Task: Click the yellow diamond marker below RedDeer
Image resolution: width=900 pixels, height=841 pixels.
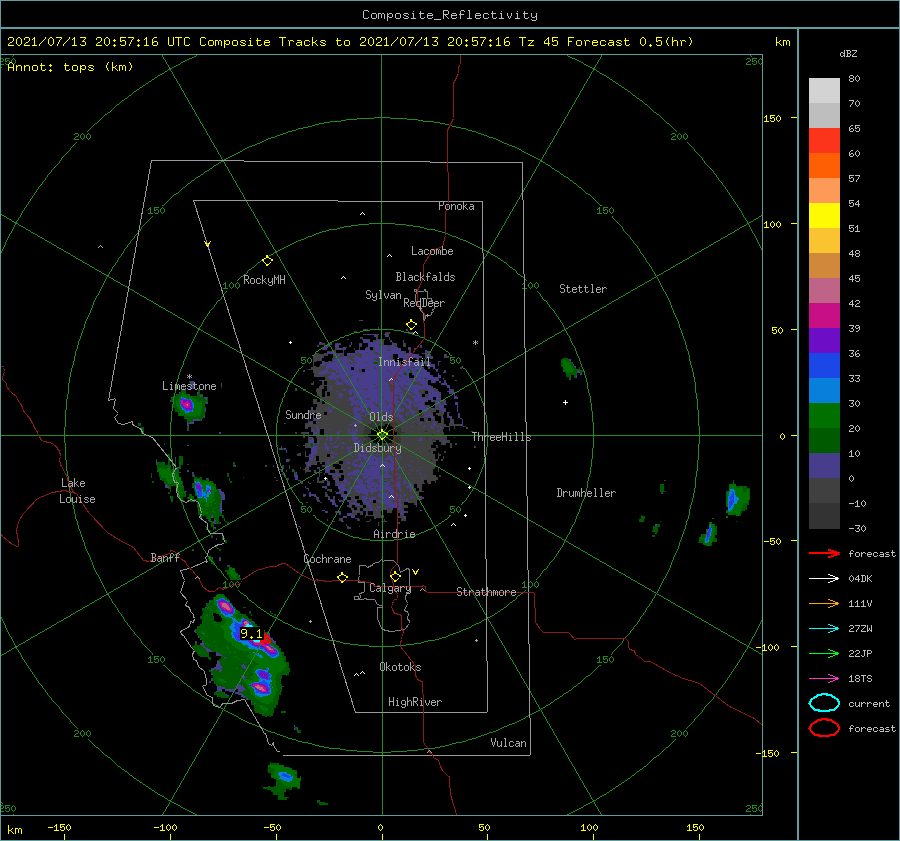Action: point(411,325)
